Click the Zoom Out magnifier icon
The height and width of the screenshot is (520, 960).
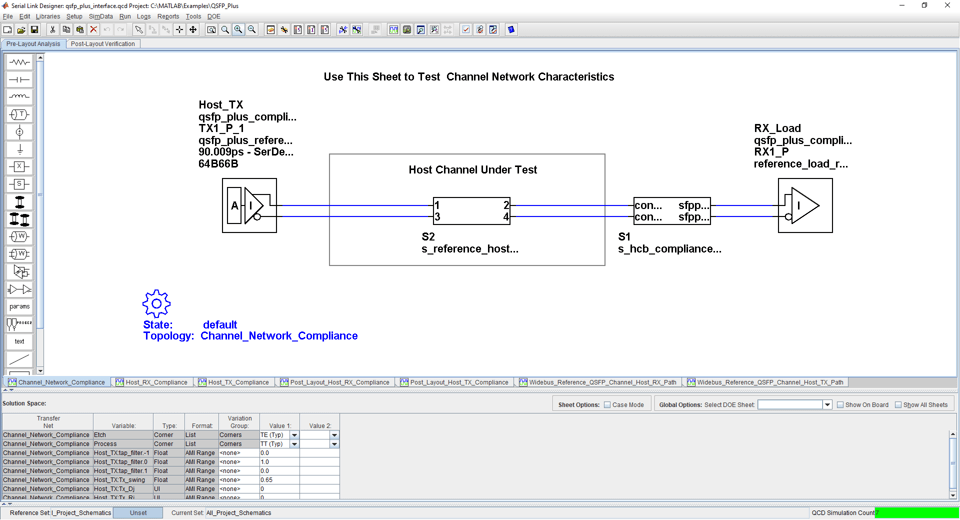(x=252, y=29)
